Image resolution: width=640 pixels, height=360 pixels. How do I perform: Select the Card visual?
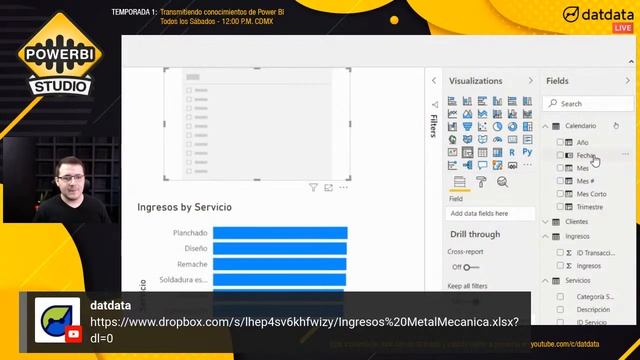click(x=512, y=140)
